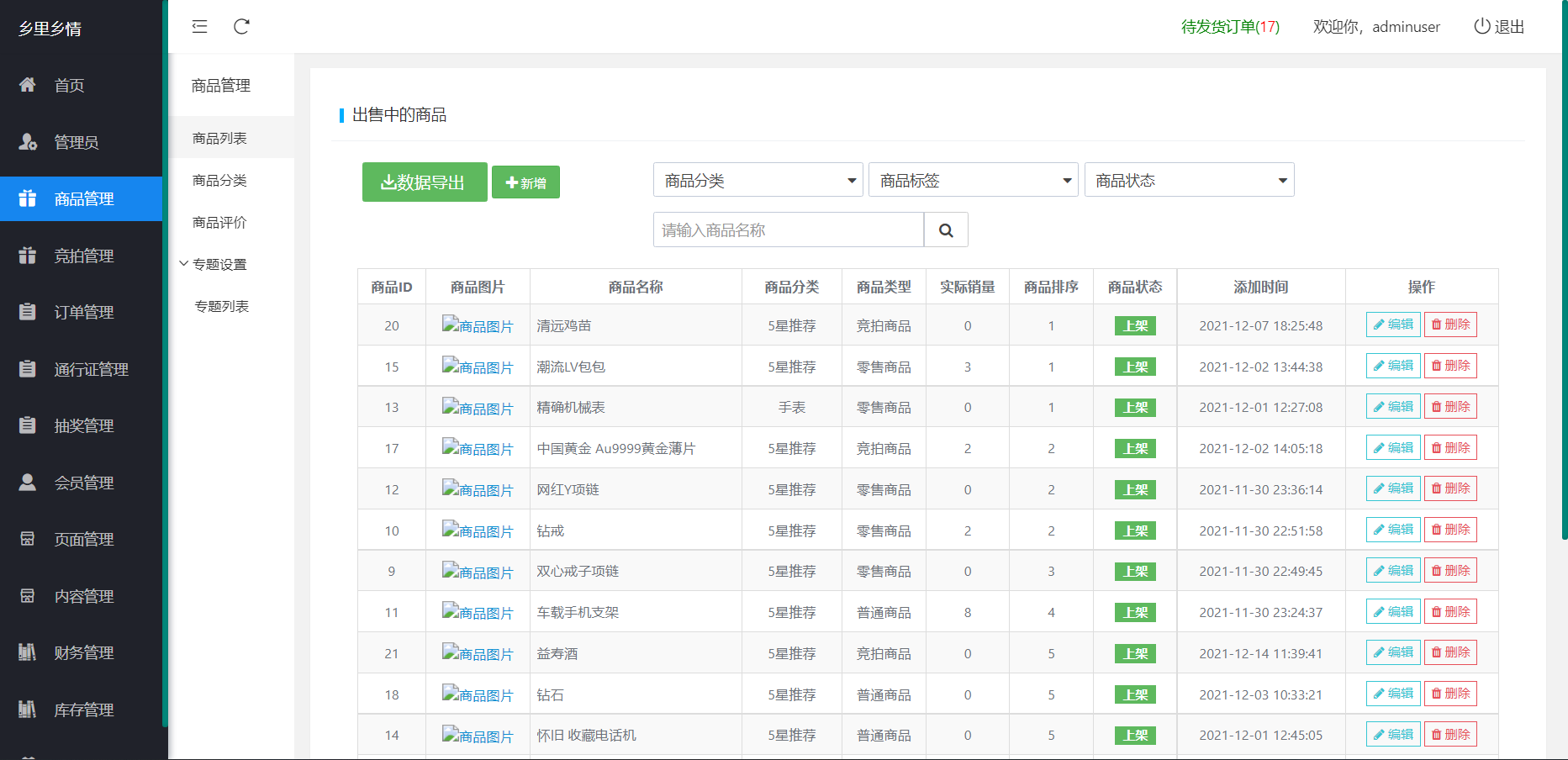Edit the 车载手机支架 product

pos(1393,611)
